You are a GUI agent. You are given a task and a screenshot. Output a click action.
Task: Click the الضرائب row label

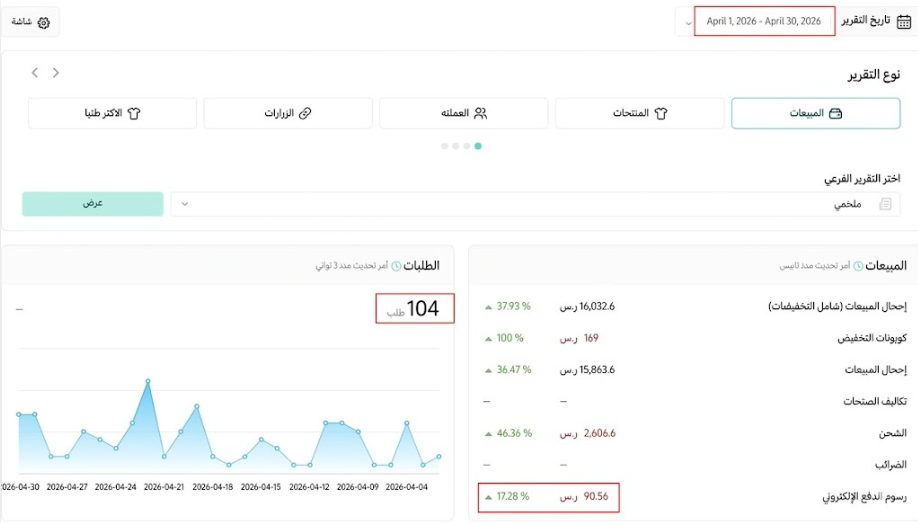coord(890,465)
